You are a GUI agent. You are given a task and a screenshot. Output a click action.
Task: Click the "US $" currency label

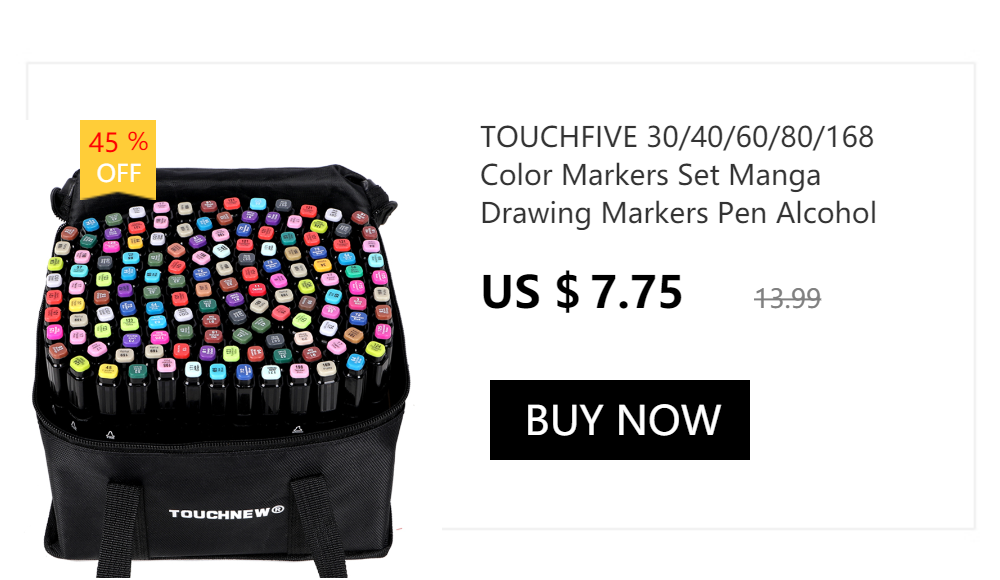[530, 293]
